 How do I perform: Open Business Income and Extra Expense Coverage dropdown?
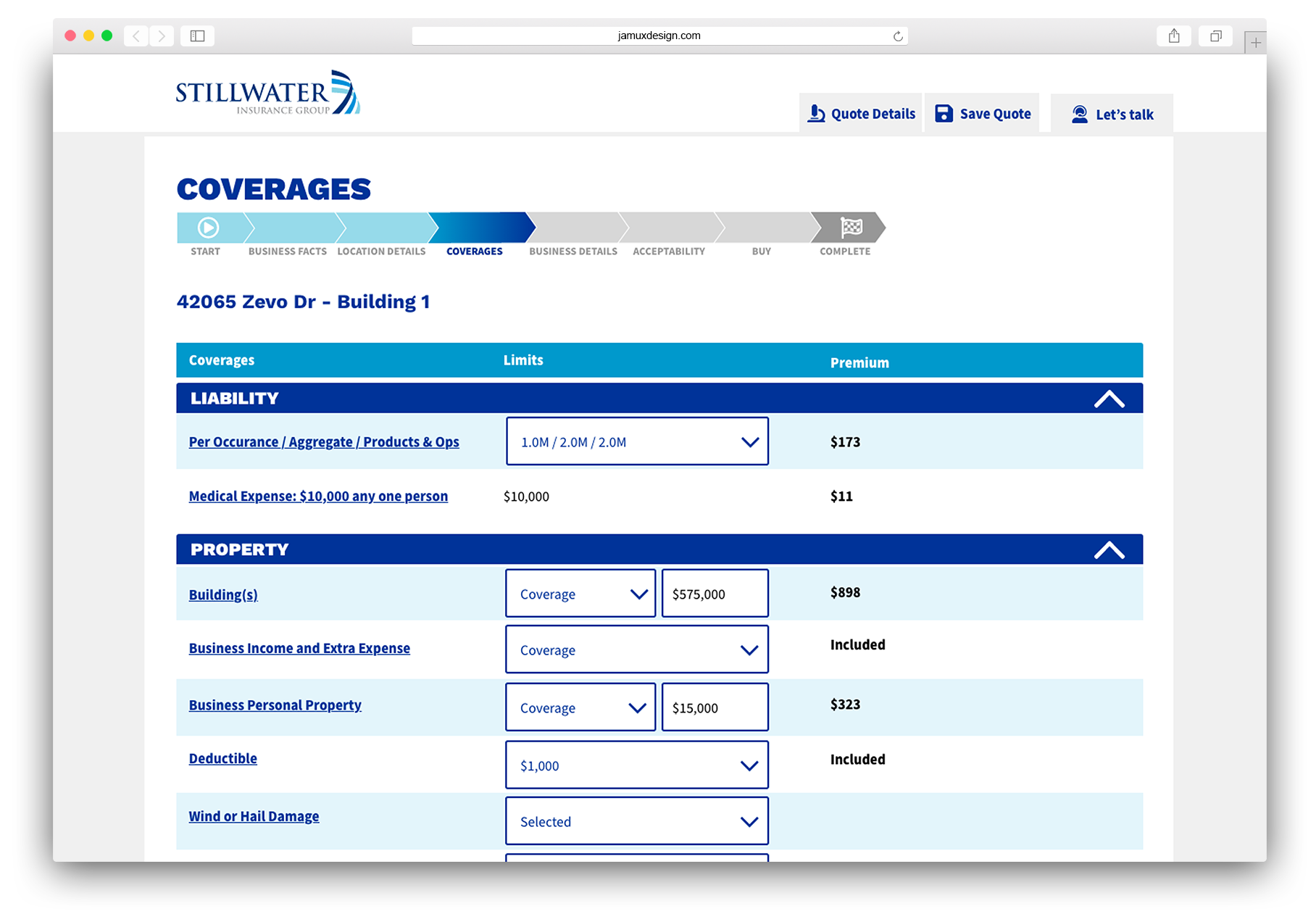click(637, 650)
